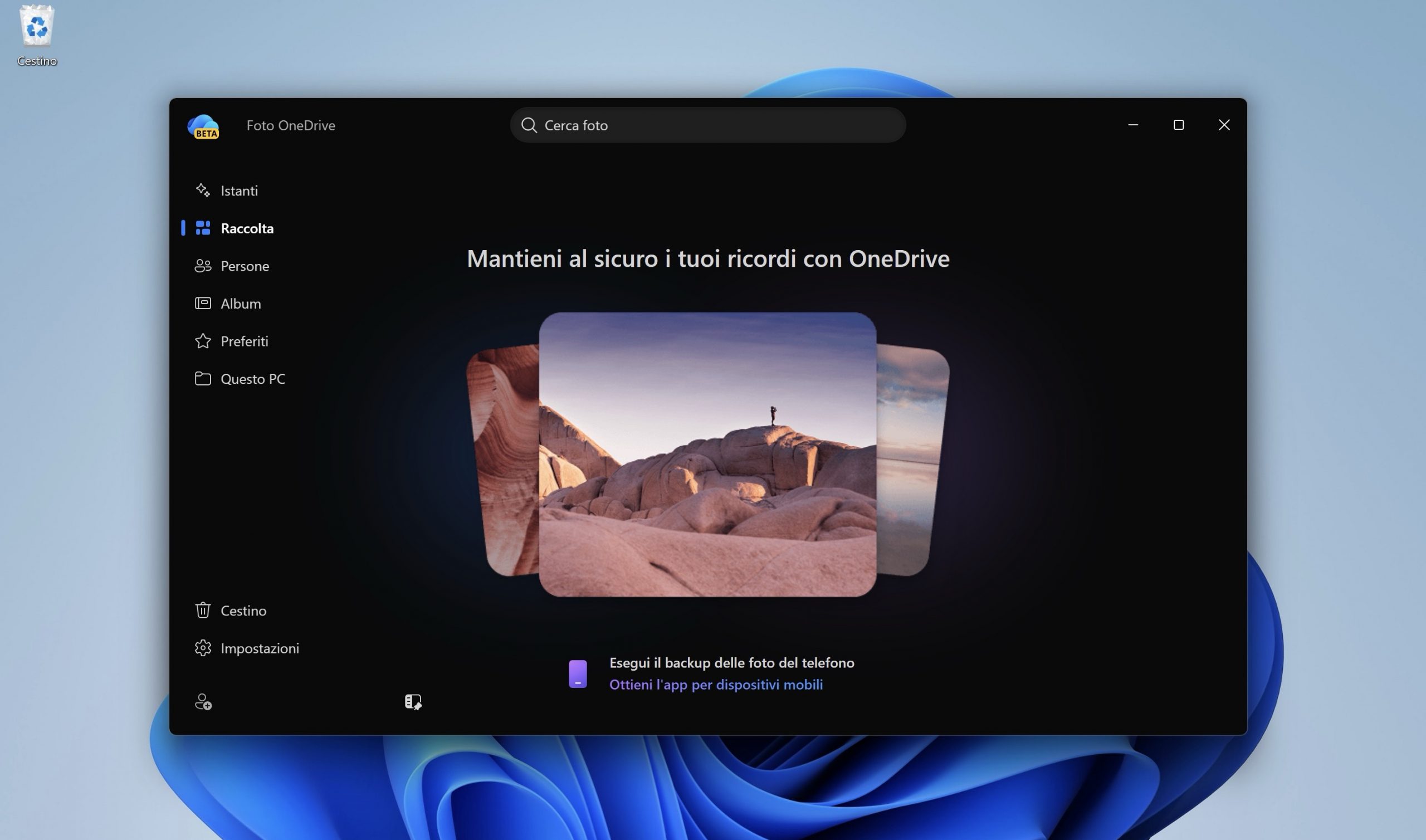Screen dimensions: 1426x840
Task: Click the Persone people icon
Action: coord(203,266)
